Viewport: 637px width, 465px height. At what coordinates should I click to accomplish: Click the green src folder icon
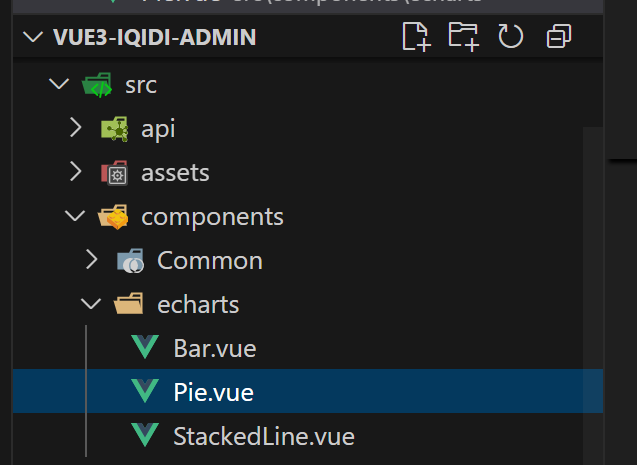coord(98,85)
